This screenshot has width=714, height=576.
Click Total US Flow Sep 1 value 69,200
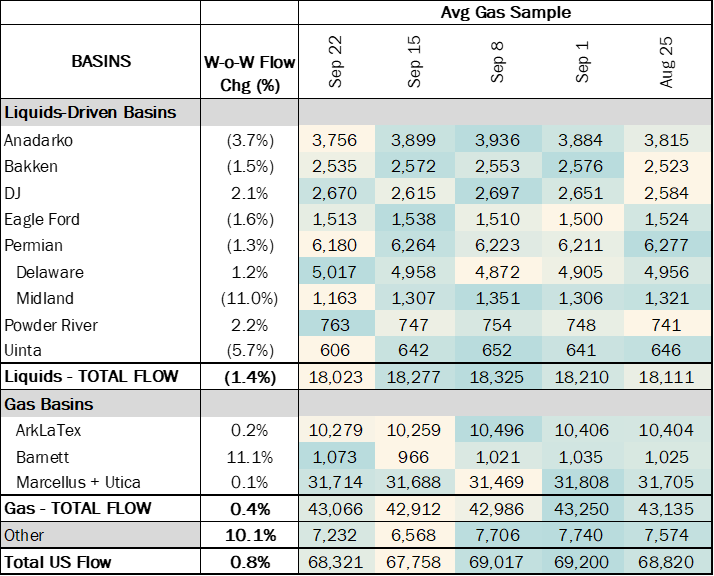[x=581, y=562]
